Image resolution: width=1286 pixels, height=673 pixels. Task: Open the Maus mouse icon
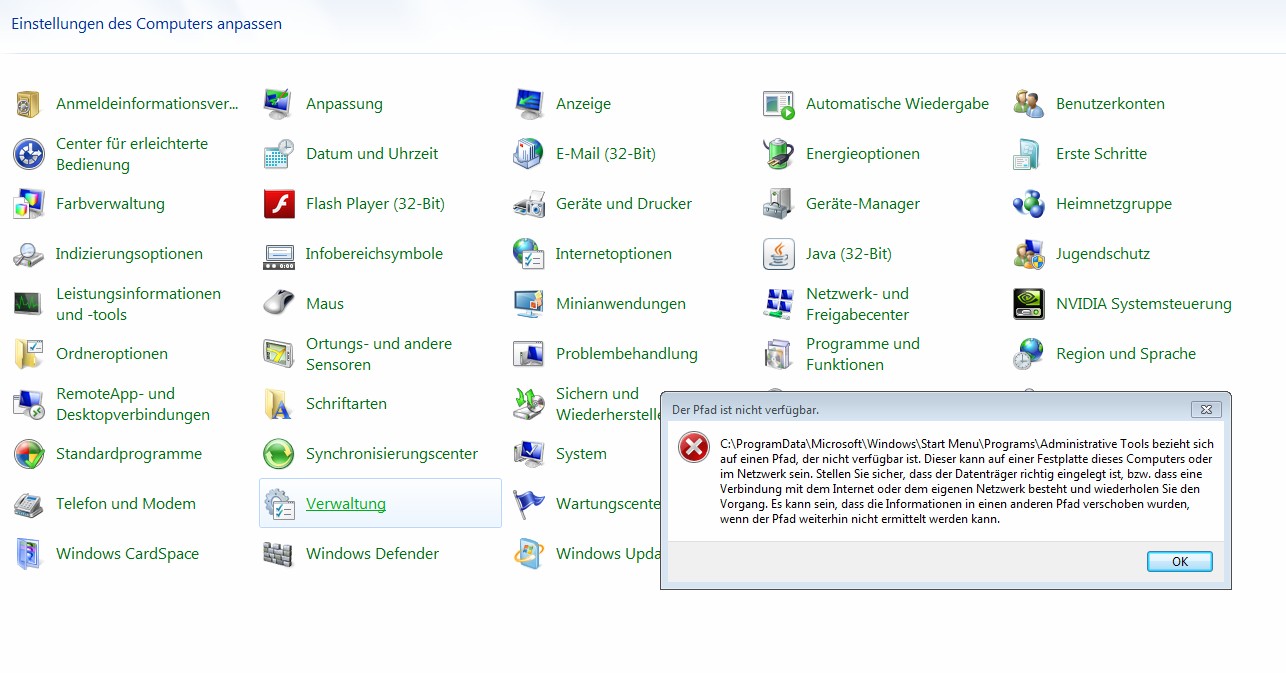[278, 303]
